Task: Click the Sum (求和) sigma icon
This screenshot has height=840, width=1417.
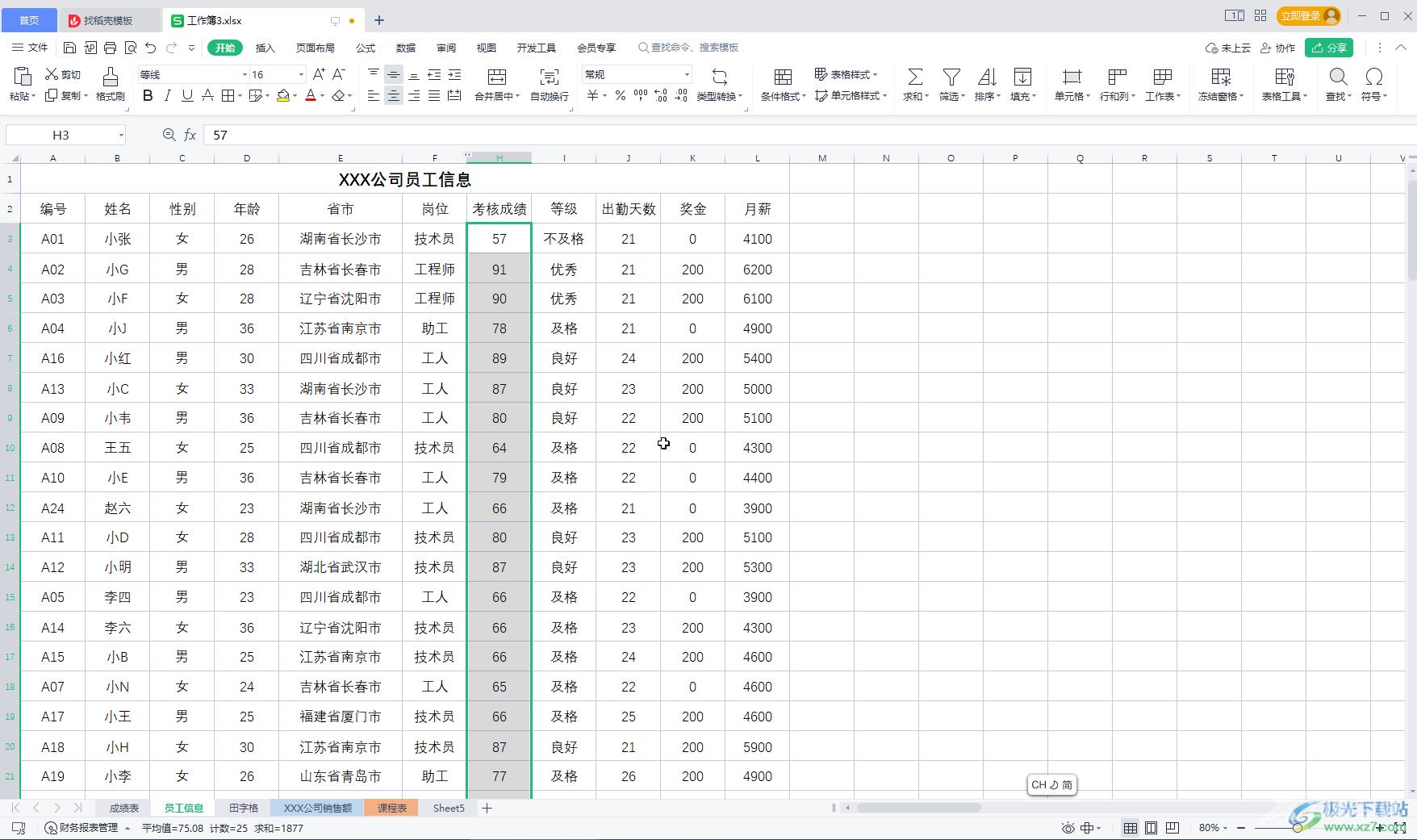Action: tap(915, 77)
